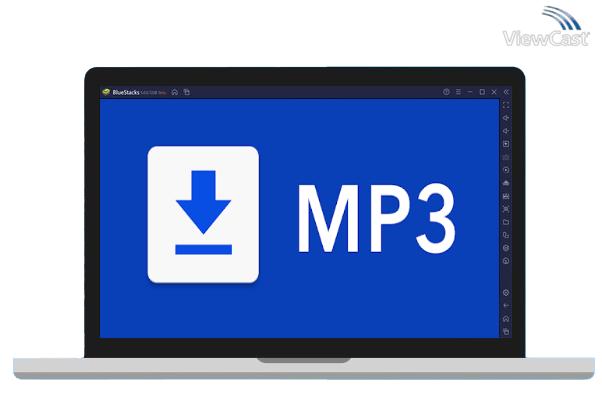
Task: Collapse the sidebar with the double-chevron icon
Action: [506, 92]
